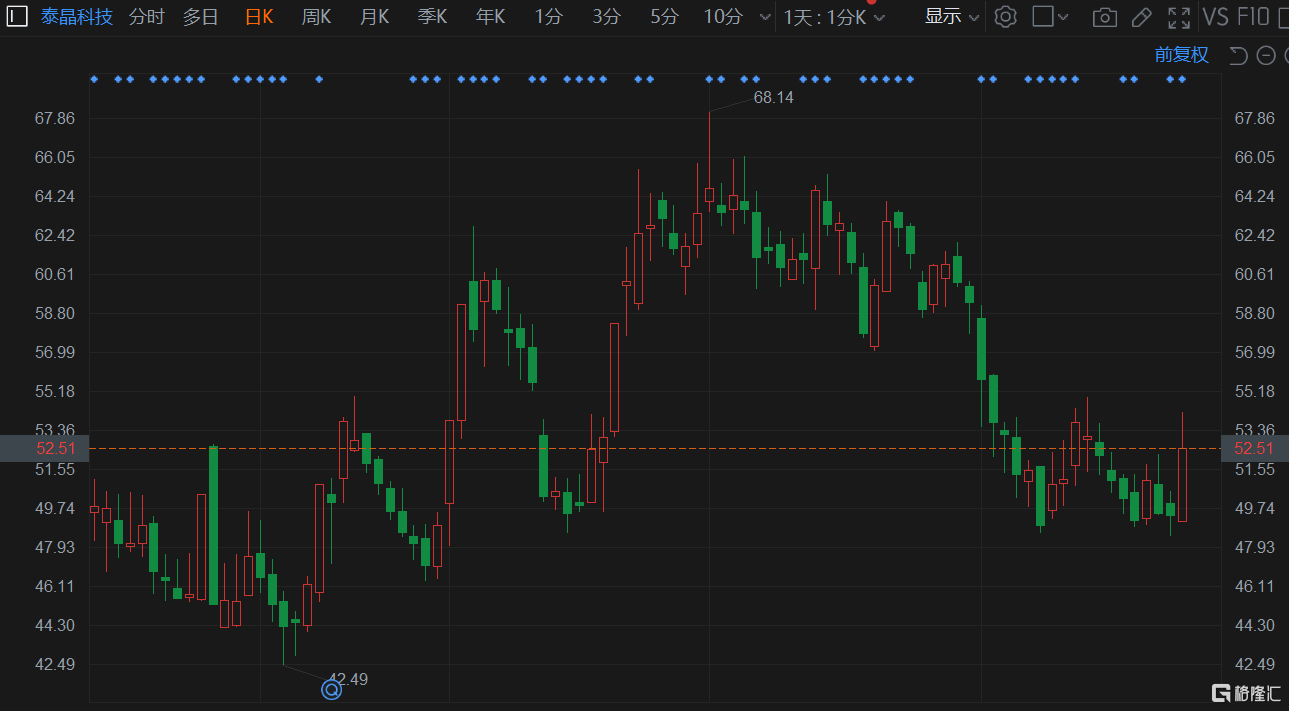The width and height of the screenshot is (1289, 711).
Task: Click the 42.49 low price label
Action: point(348,679)
